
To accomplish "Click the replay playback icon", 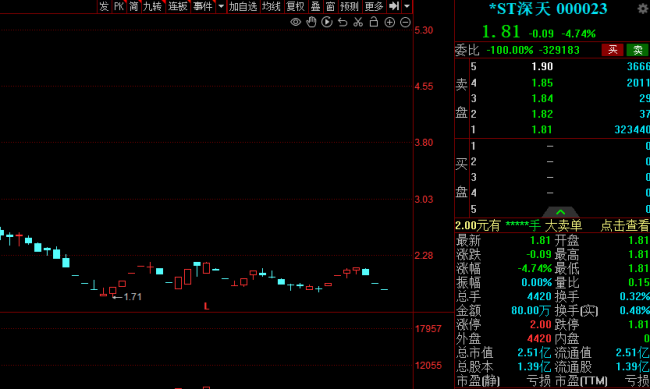I will (x=327, y=22).
